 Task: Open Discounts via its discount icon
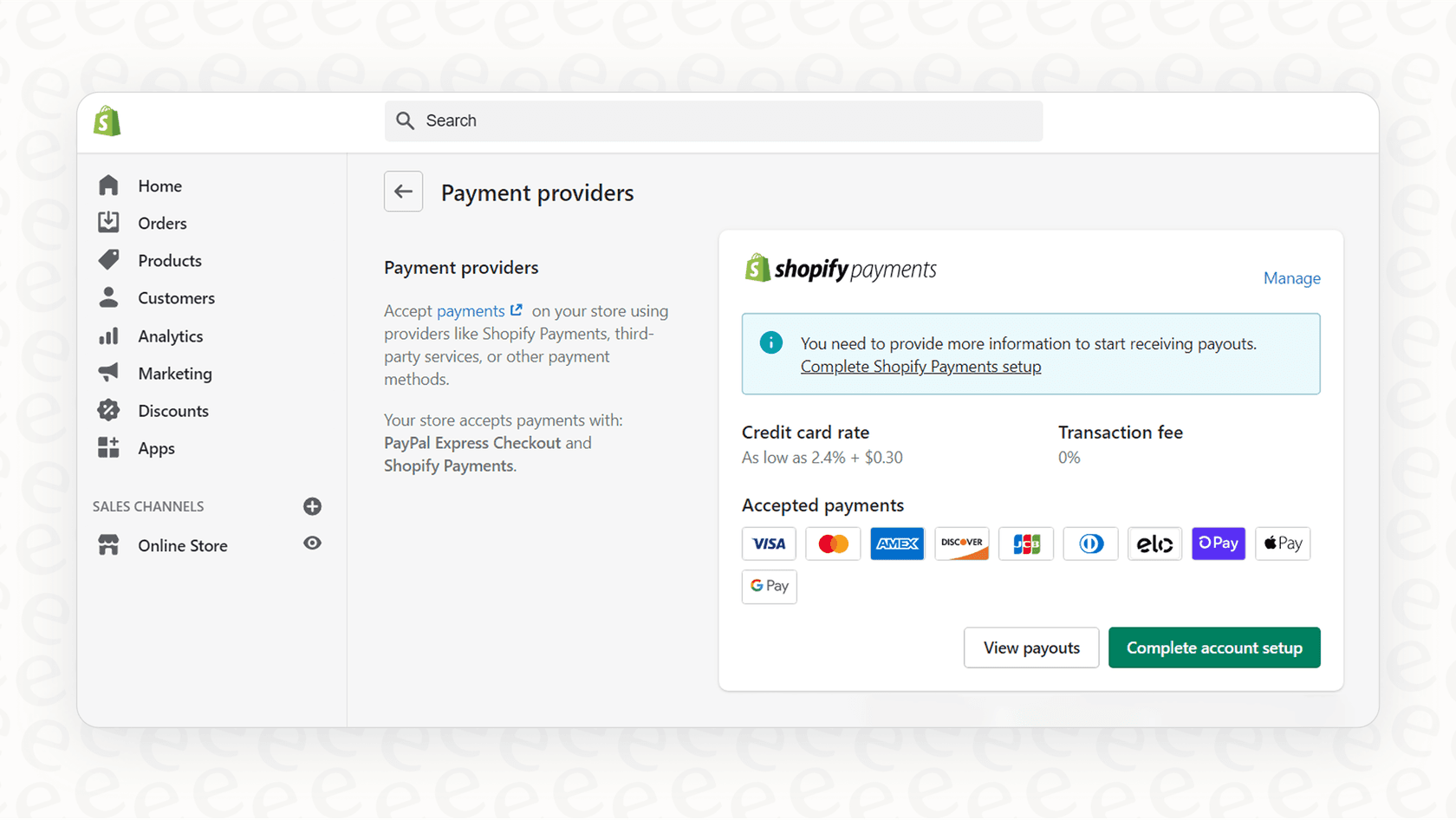pyautogui.click(x=108, y=410)
